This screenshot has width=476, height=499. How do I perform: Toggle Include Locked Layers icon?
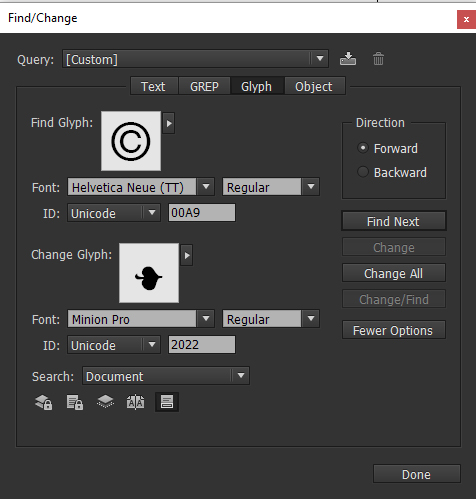point(44,402)
